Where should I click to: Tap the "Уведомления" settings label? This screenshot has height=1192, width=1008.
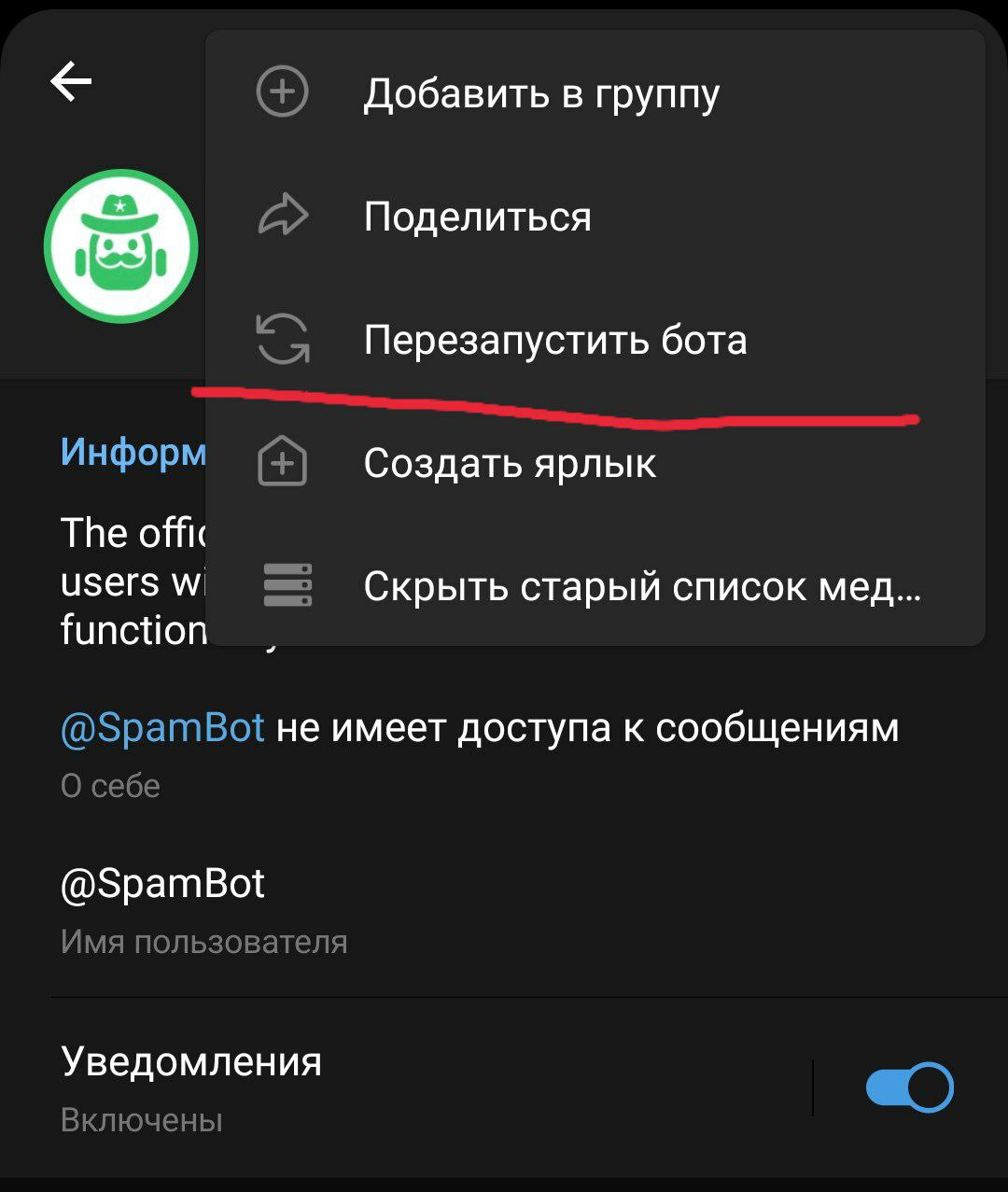pos(191,1061)
